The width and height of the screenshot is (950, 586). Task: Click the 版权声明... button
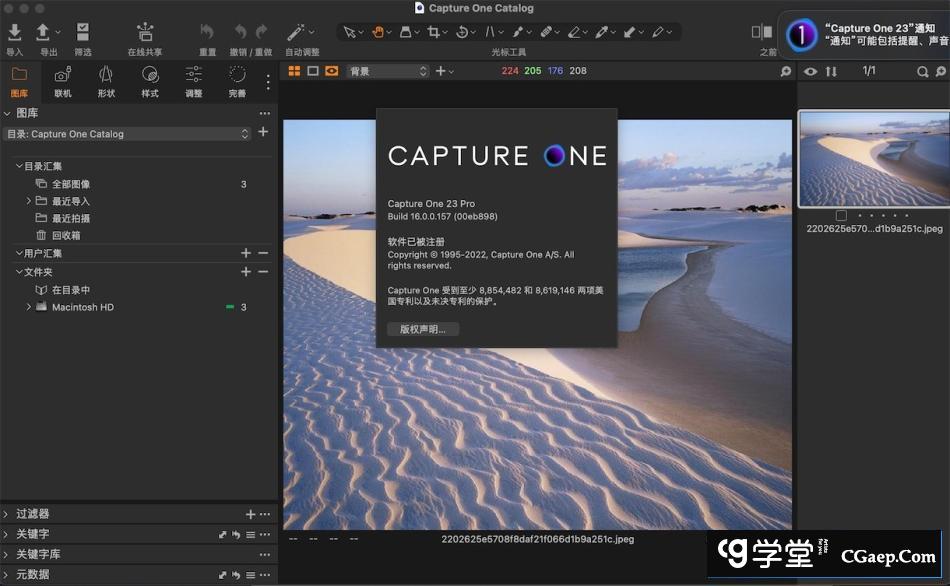pyautogui.click(x=423, y=329)
